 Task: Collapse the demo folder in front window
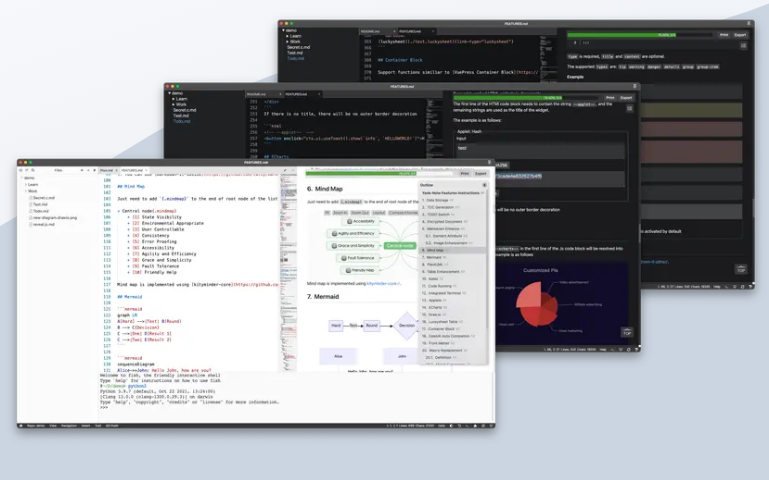22,178
